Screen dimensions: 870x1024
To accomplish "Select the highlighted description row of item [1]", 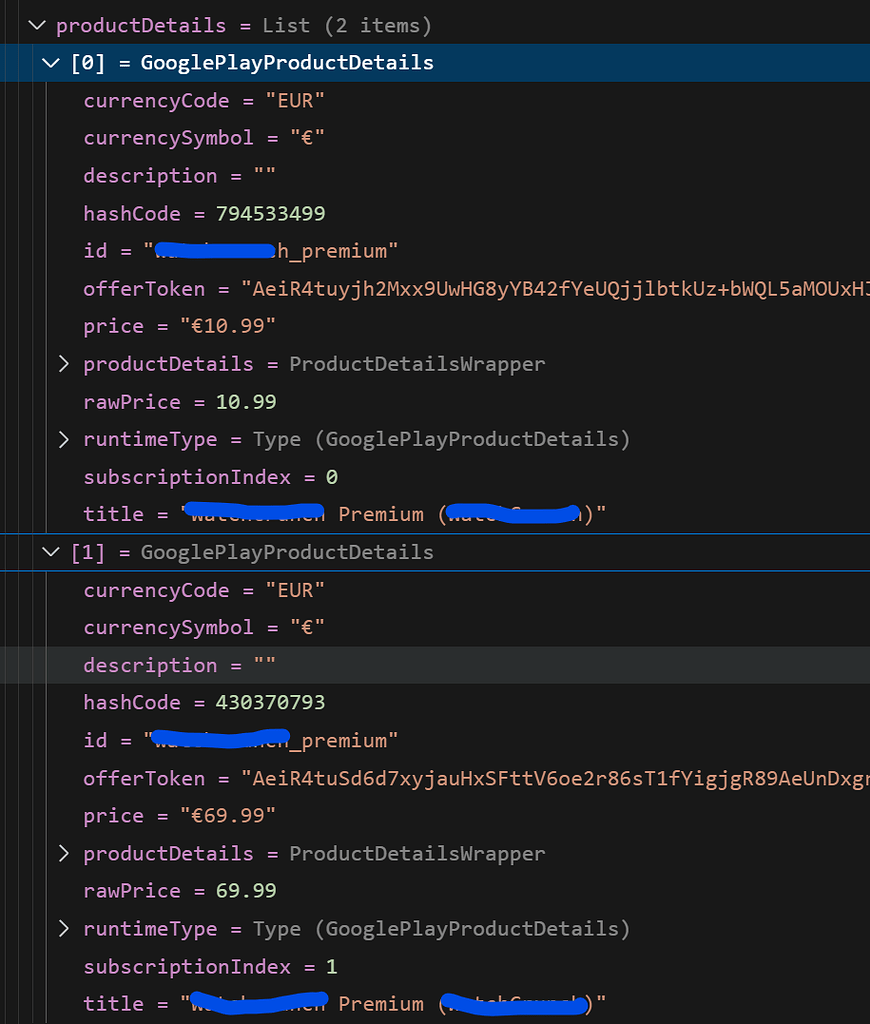I will (x=180, y=665).
